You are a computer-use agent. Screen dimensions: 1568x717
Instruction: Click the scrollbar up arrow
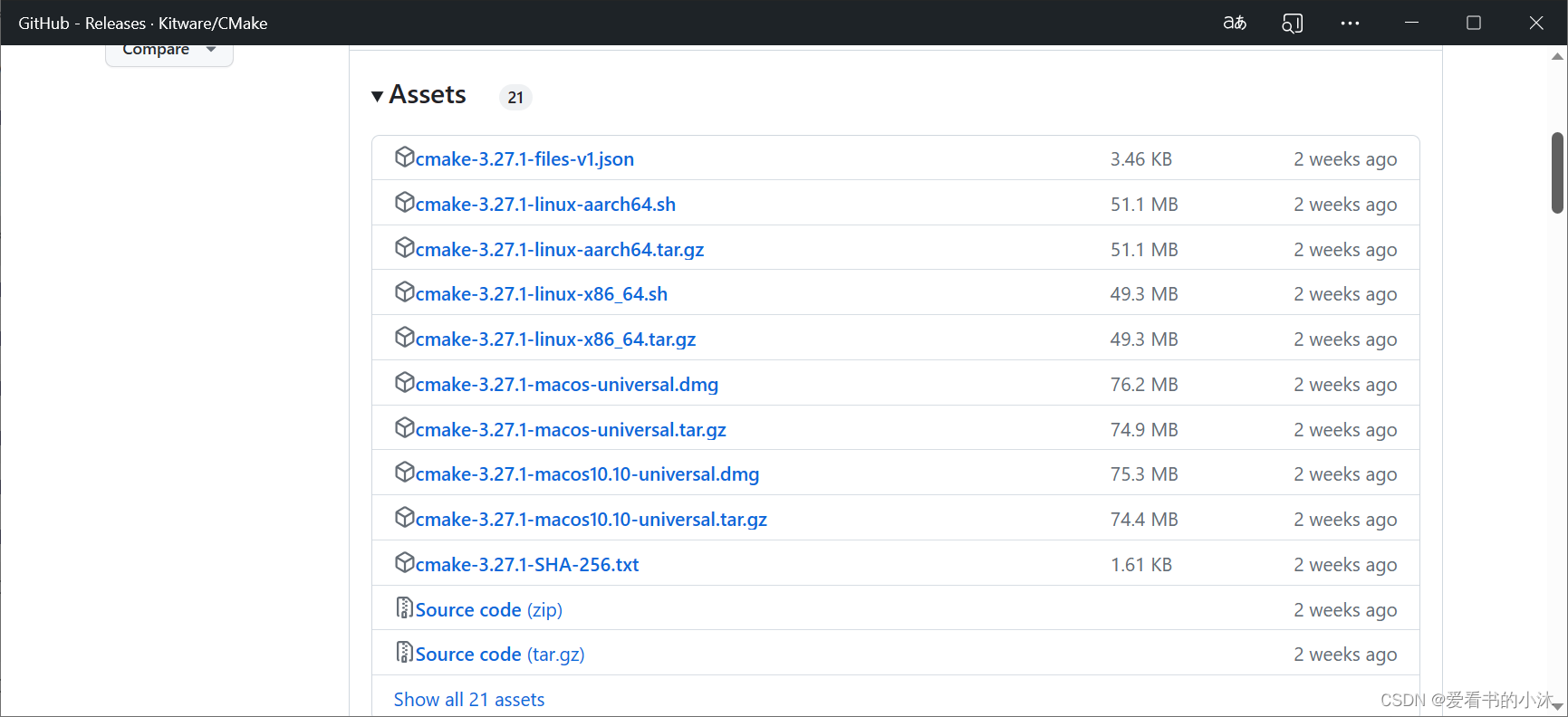pos(1557,56)
